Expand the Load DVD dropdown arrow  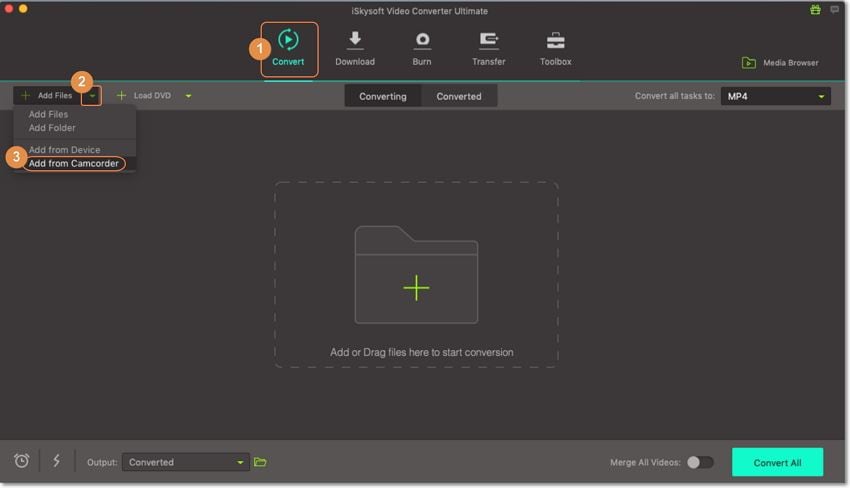188,96
